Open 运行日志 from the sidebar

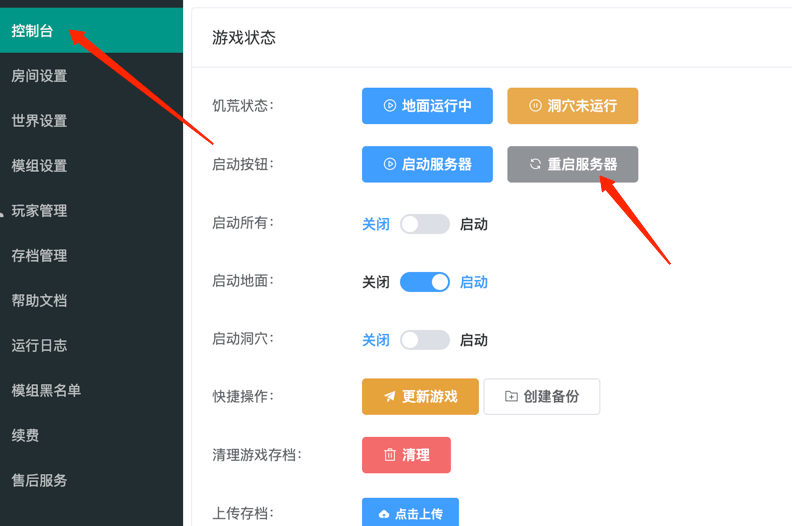tap(40, 346)
